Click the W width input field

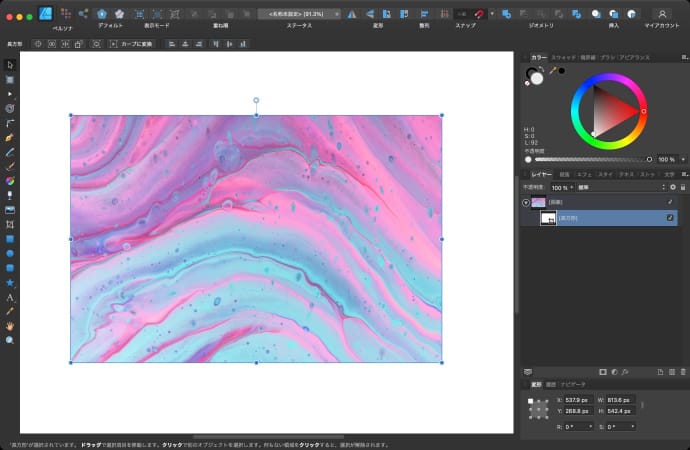click(x=618, y=400)
